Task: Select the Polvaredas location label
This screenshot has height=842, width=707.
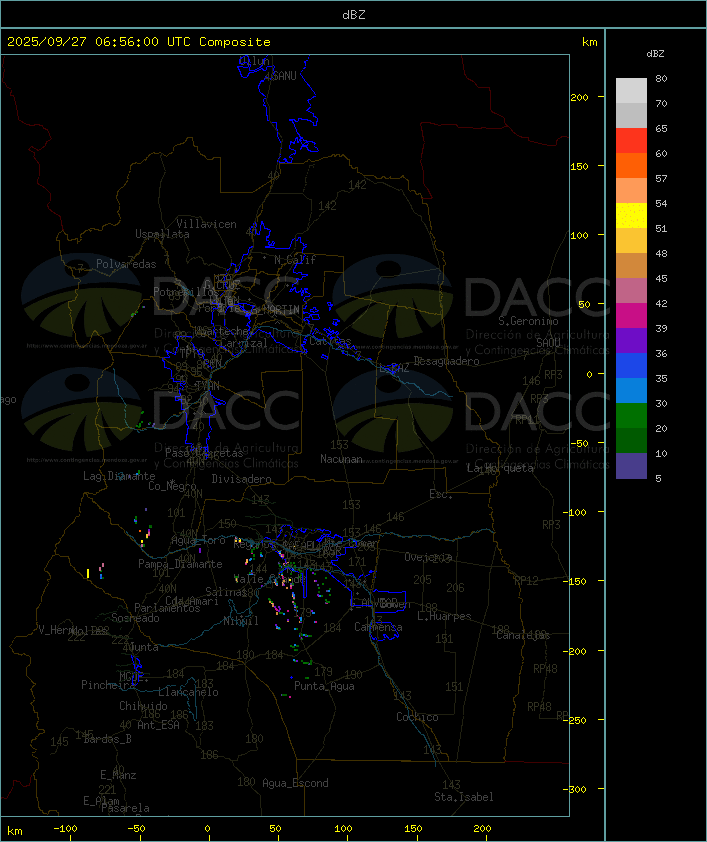Action: 126,264
